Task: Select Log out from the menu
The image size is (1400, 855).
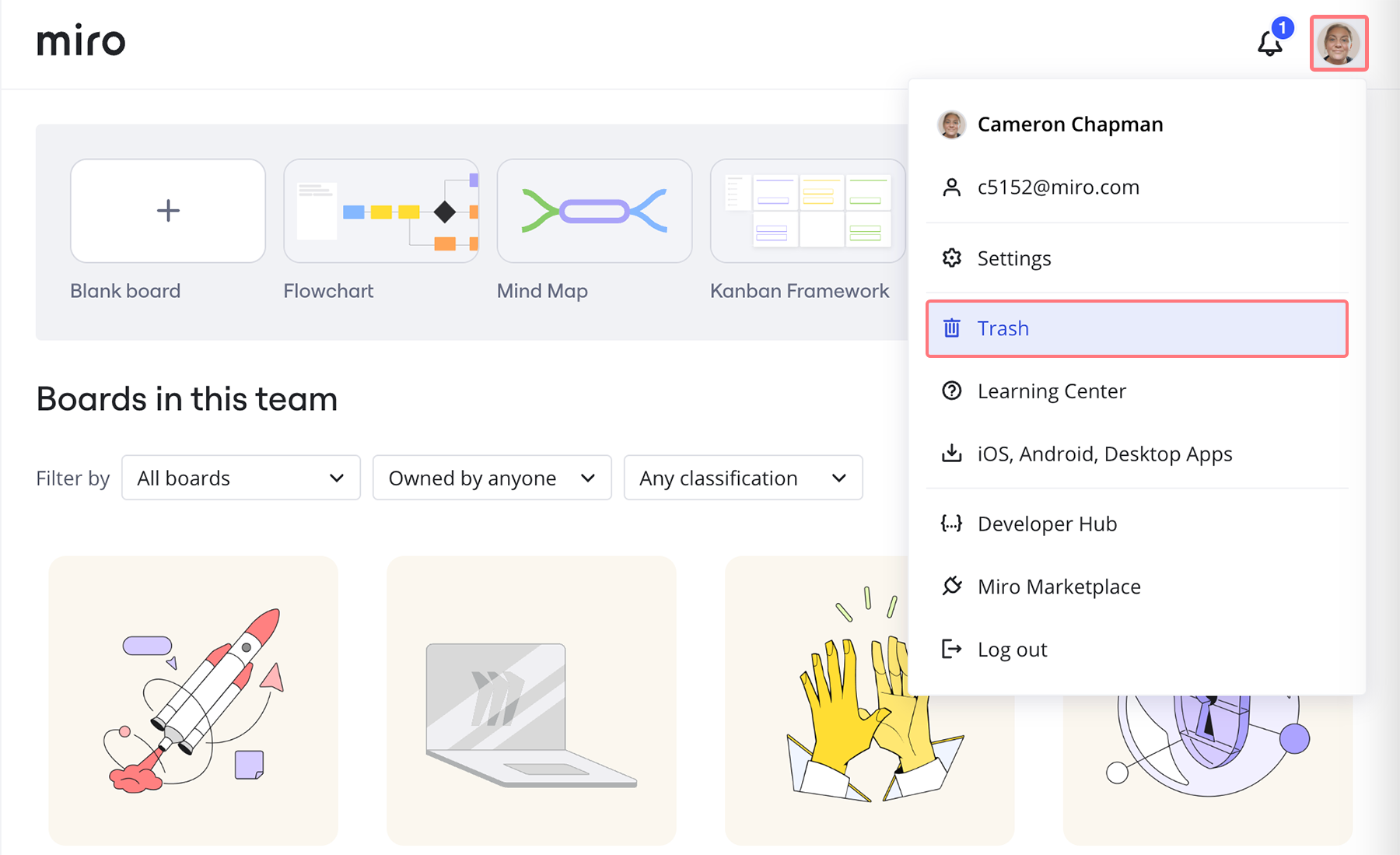Action: [x=1137, y=649]
